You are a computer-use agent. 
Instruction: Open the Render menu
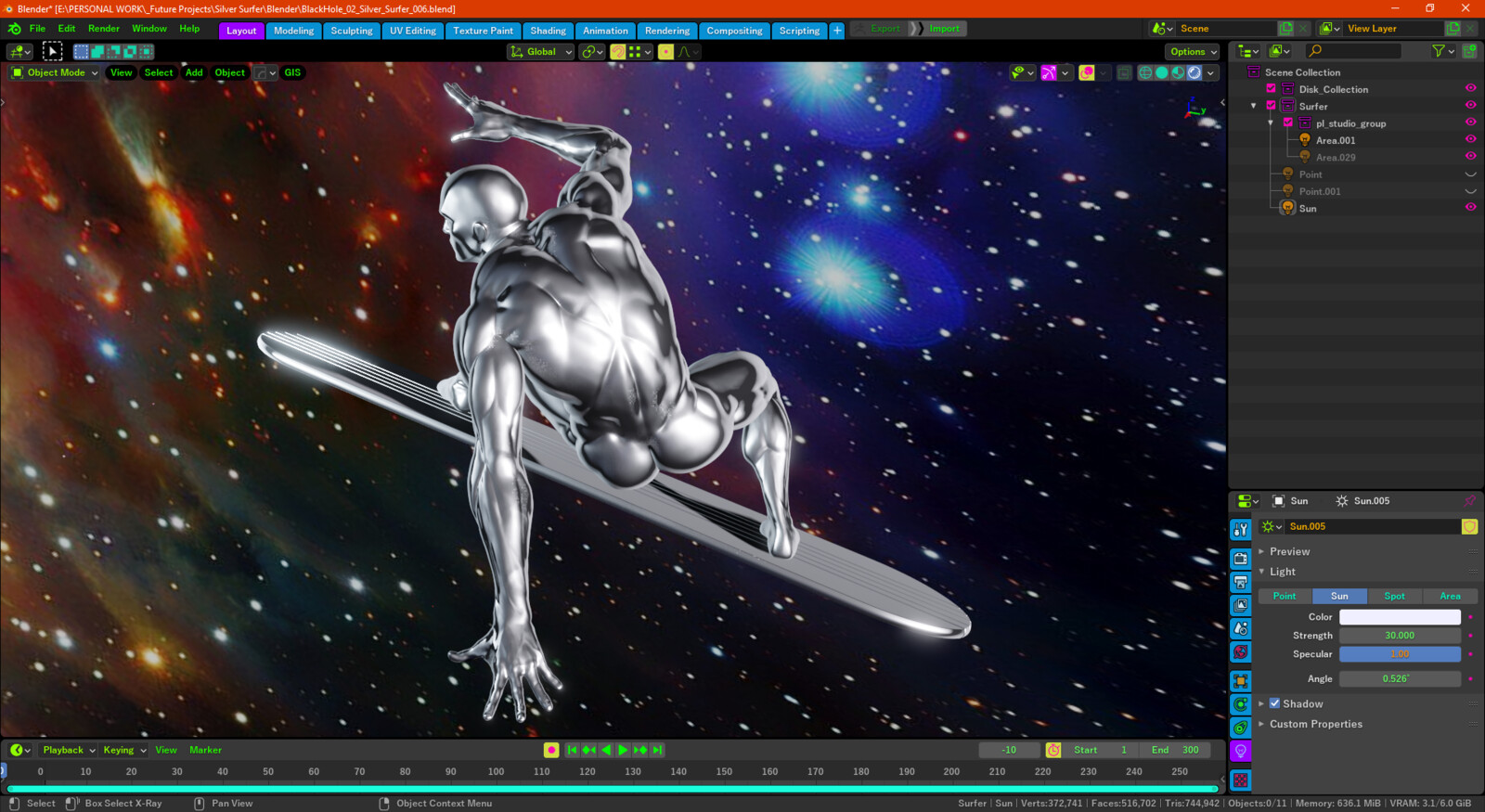(104, 29)
